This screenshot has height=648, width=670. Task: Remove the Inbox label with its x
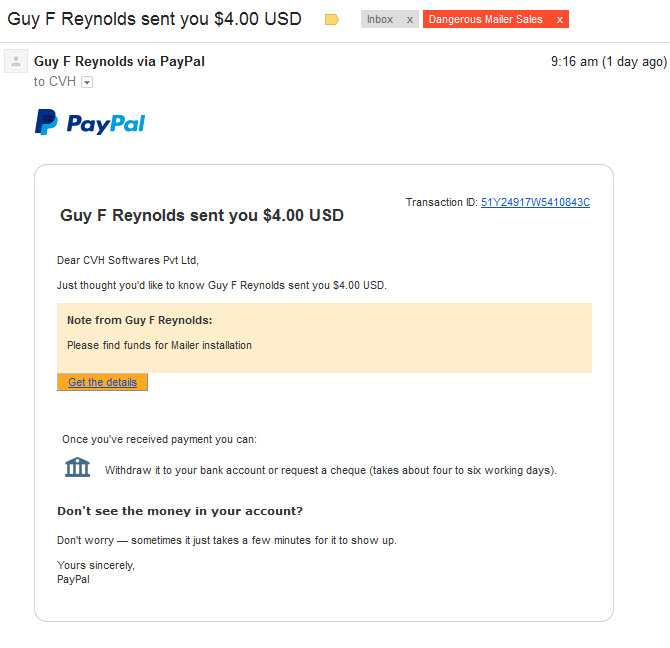(x=409, y=20)
